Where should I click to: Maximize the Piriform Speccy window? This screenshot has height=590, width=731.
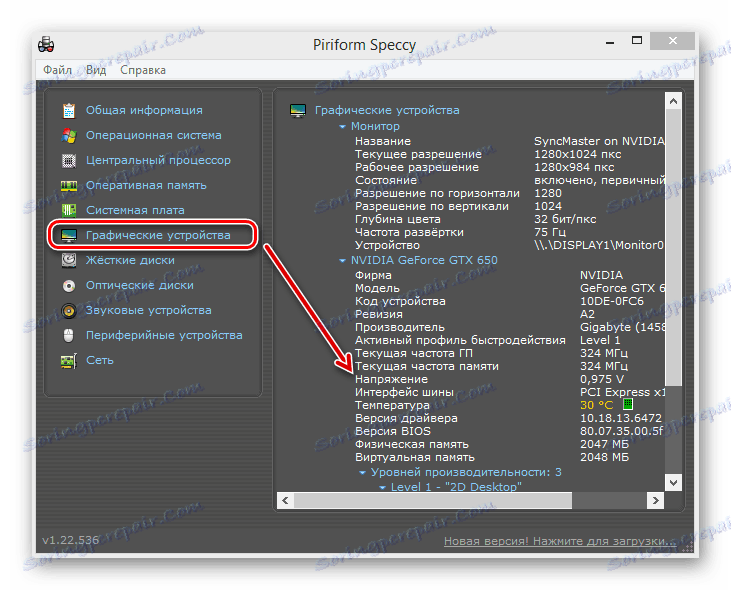(637, 41)
